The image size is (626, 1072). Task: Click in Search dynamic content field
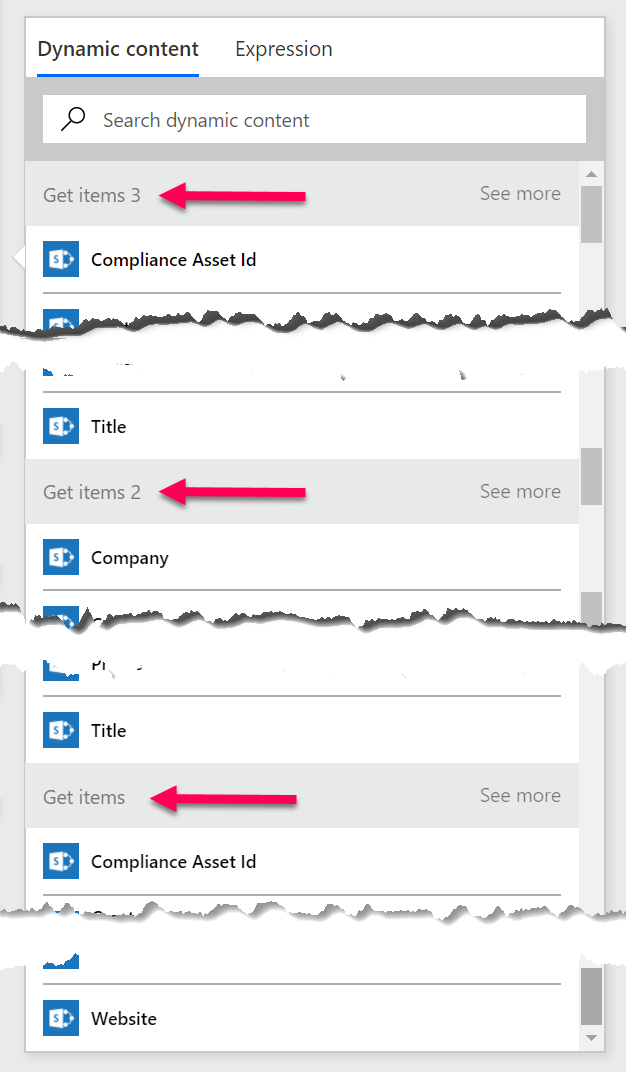point(330,120)
